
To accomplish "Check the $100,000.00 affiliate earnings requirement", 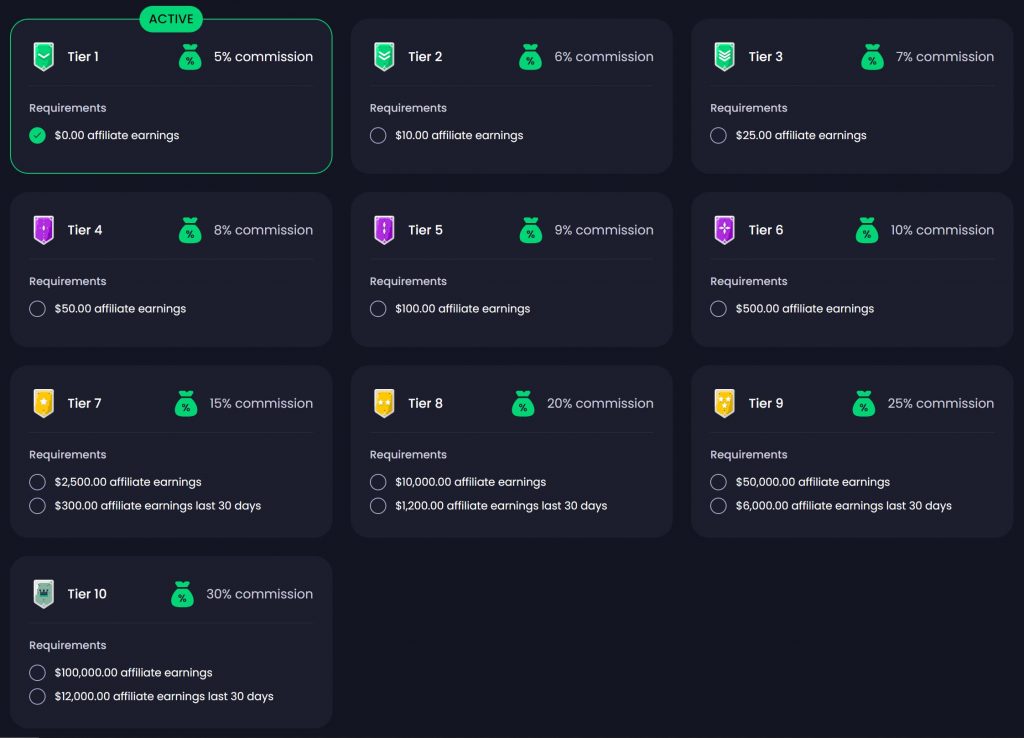I will (37, 672).
